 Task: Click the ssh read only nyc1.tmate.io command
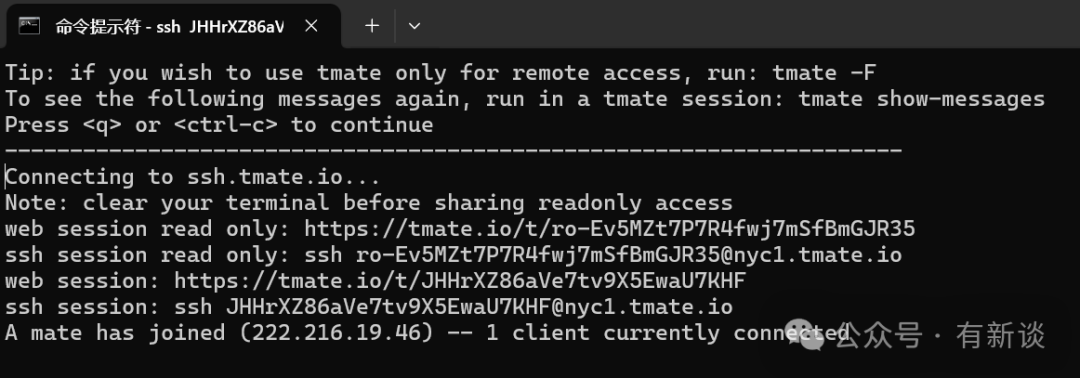click(603, 255)
